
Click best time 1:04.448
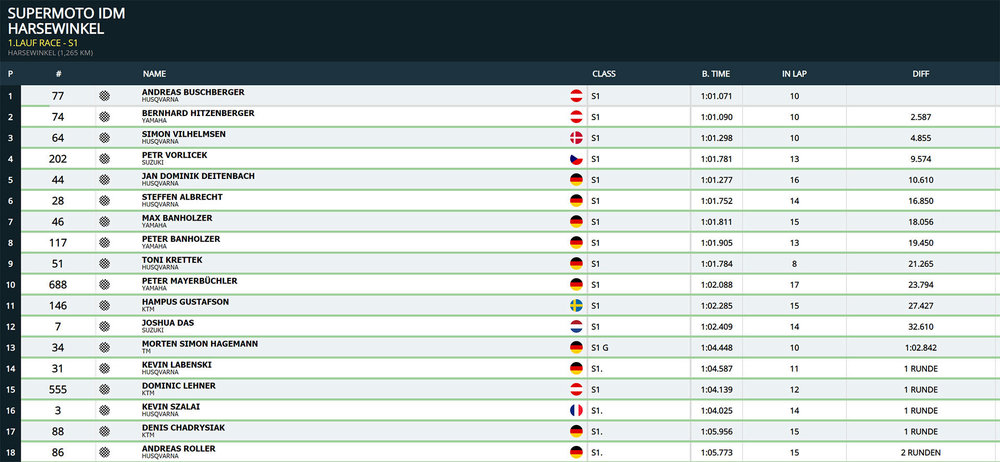point(716,348)
